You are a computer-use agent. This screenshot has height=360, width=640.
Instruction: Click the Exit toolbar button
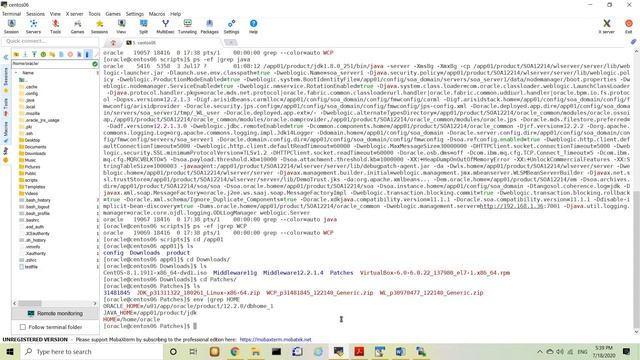629,27
